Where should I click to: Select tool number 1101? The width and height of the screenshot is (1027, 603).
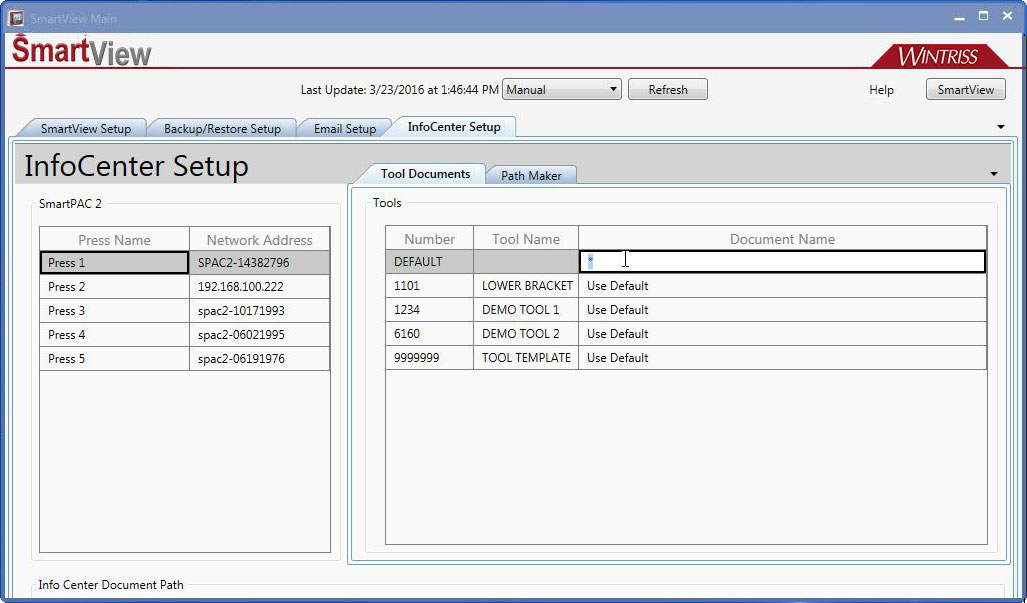point(430,286)
